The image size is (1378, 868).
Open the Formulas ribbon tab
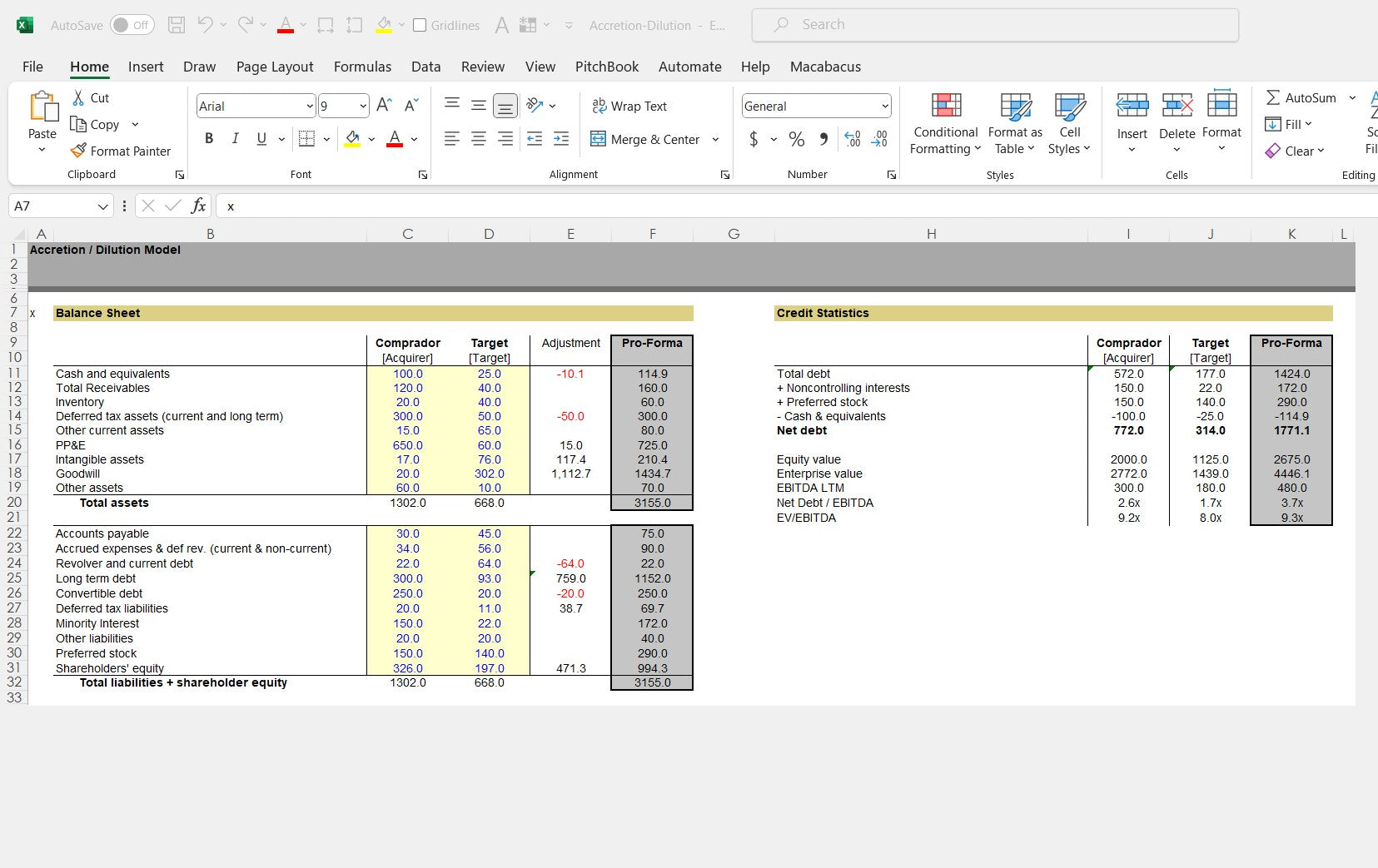pyautogui.click(x=362, y=67)
